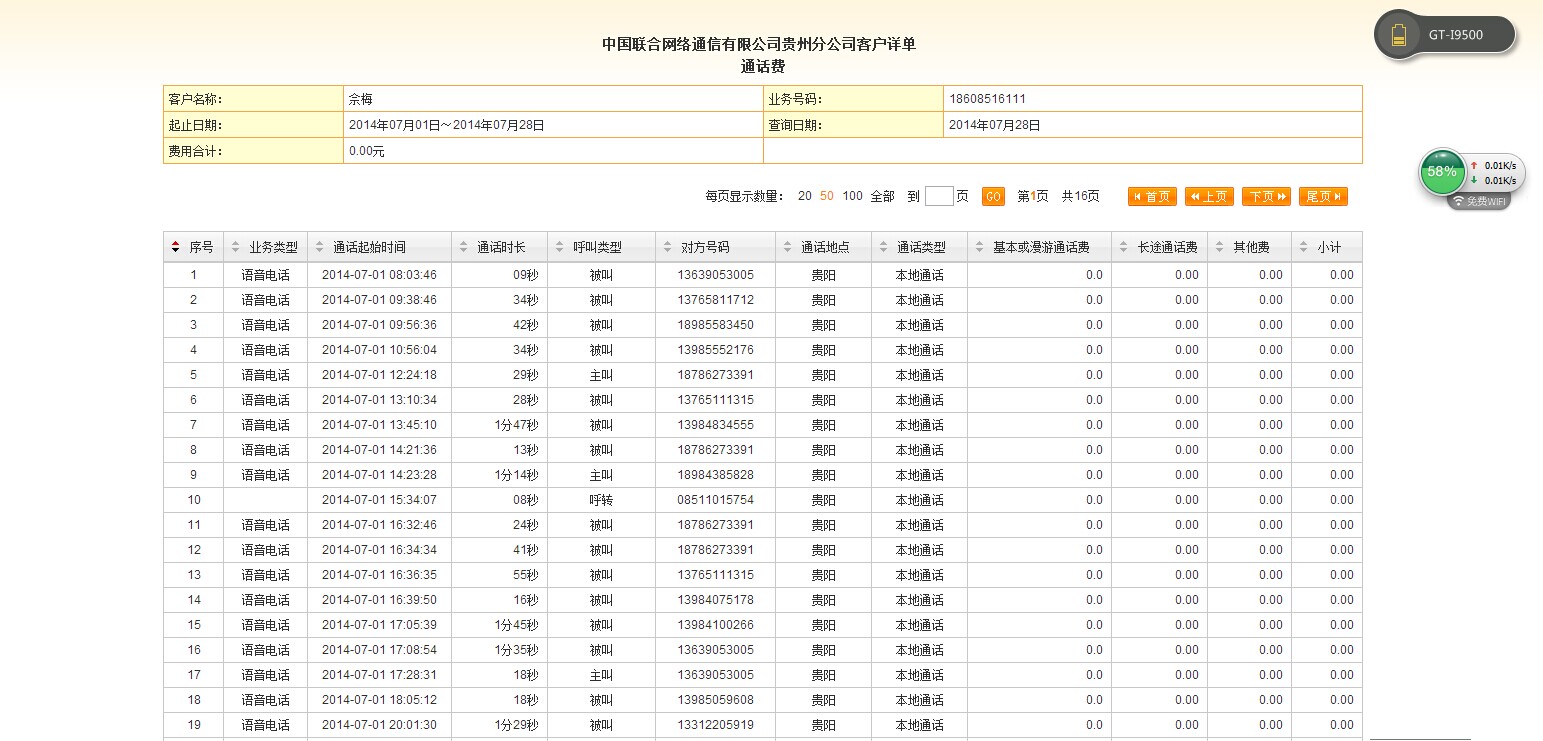Go to the 首页 first page
Screen dimensions: 1543x741
point(1152,197)
